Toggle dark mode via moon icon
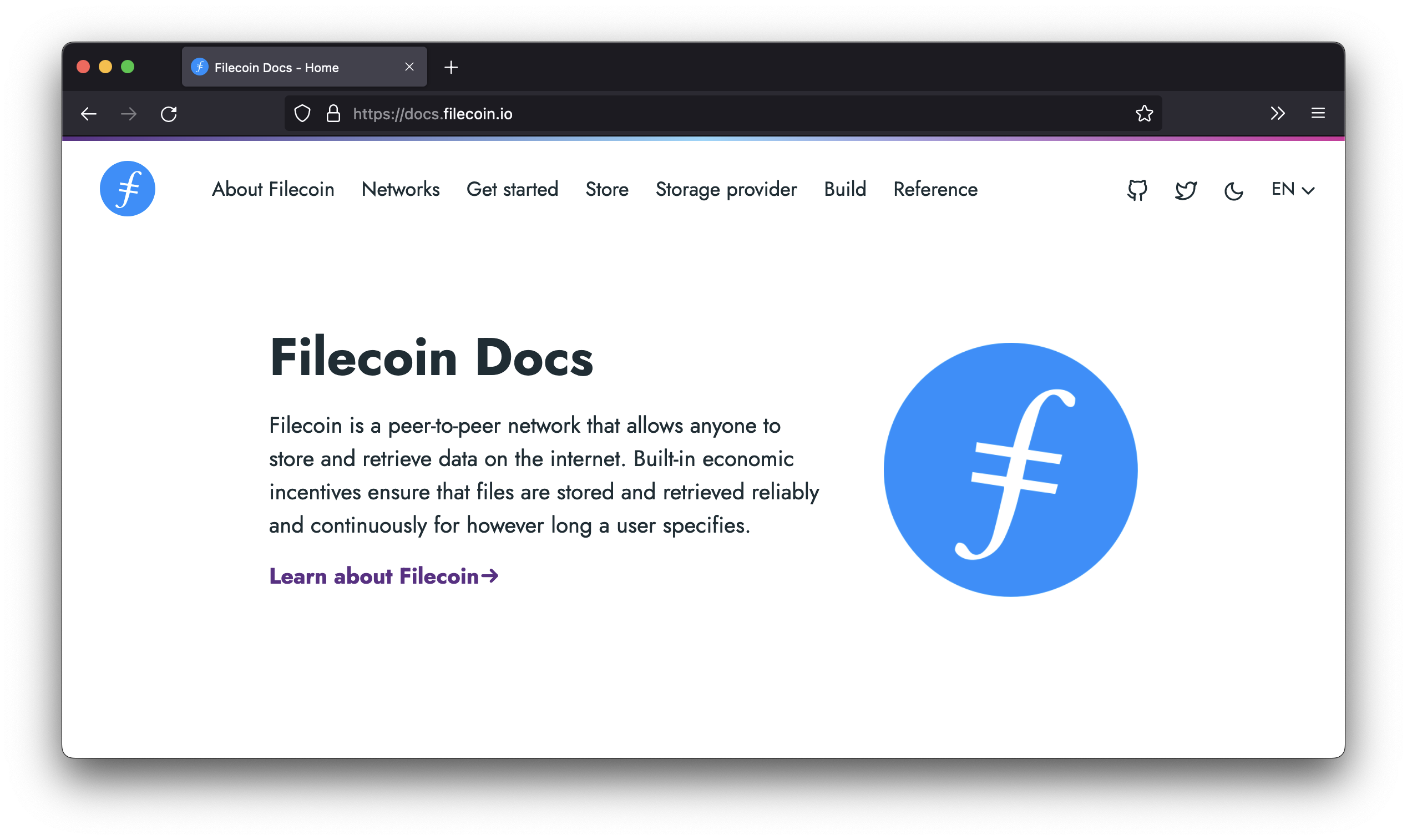The height and width of the screenshot is (840, 1407). point(1232,189)
